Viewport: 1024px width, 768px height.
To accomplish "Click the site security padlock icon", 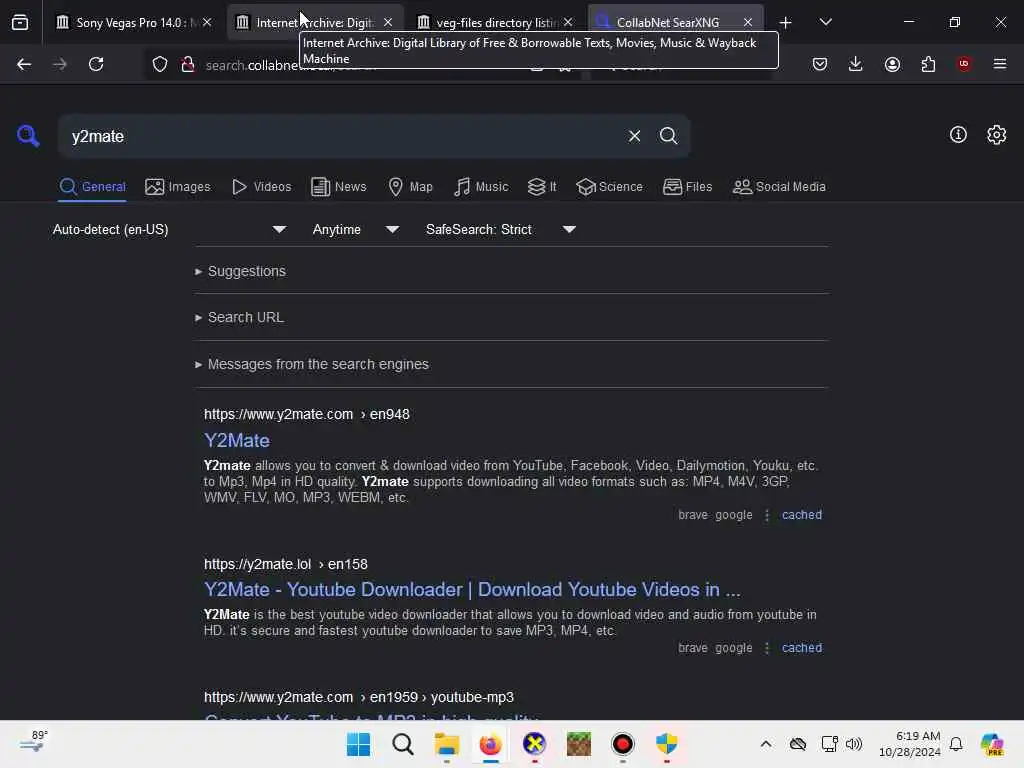I will pos(188,64).
